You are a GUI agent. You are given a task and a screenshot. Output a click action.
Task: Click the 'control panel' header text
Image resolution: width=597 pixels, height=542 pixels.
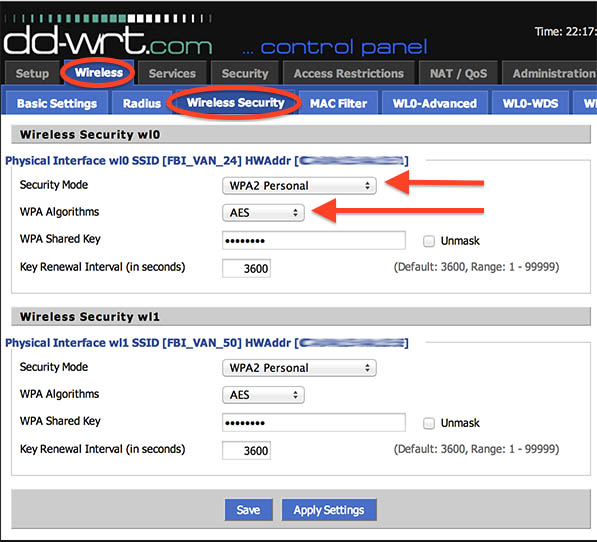coord(344,47)
